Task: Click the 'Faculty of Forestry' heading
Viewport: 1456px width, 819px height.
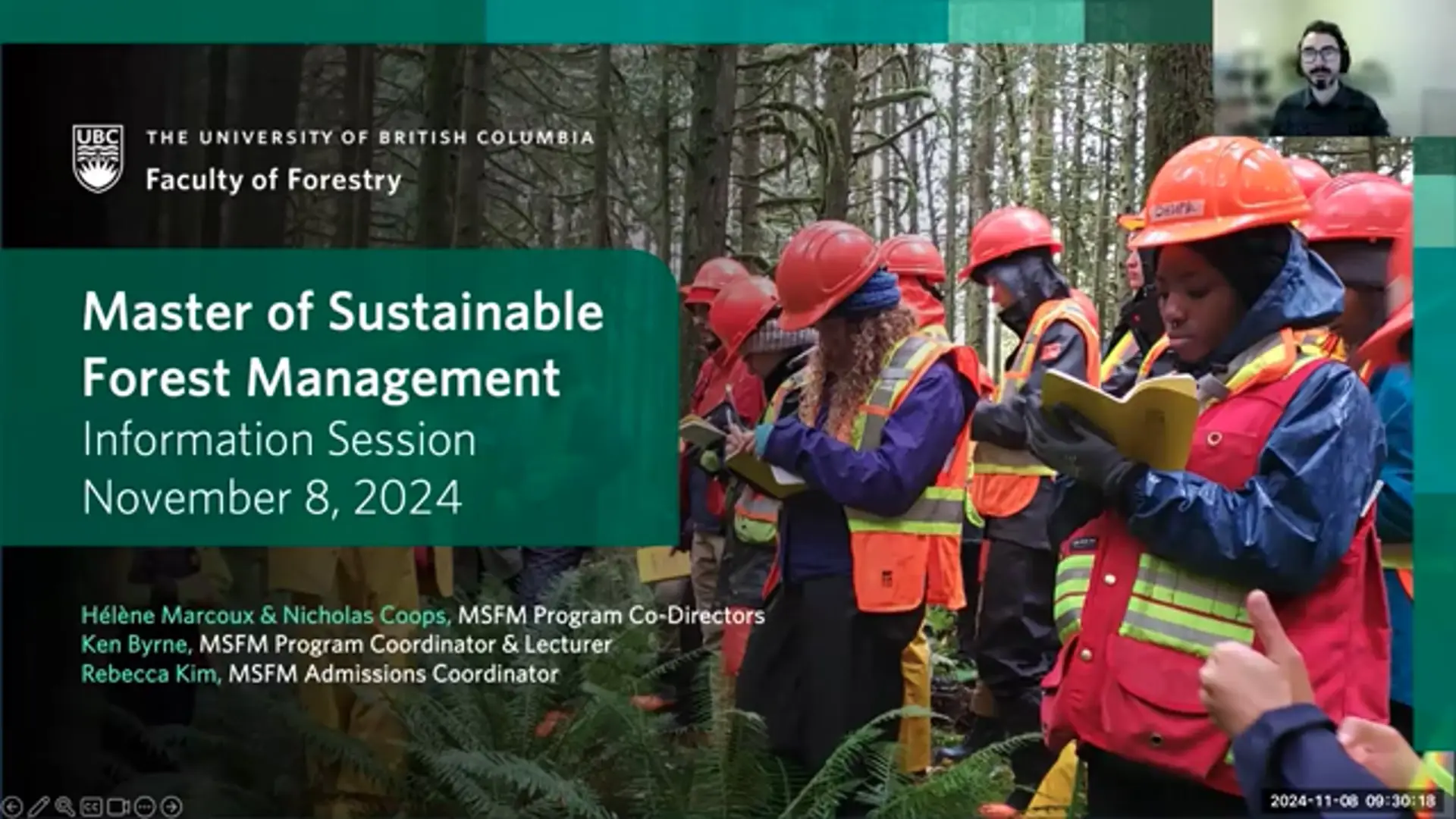Action: [x=274, y=180]
